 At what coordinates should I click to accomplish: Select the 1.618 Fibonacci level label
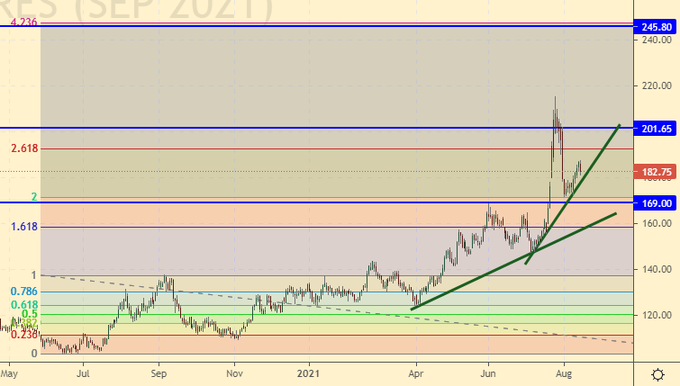click(x=24, y=226)
